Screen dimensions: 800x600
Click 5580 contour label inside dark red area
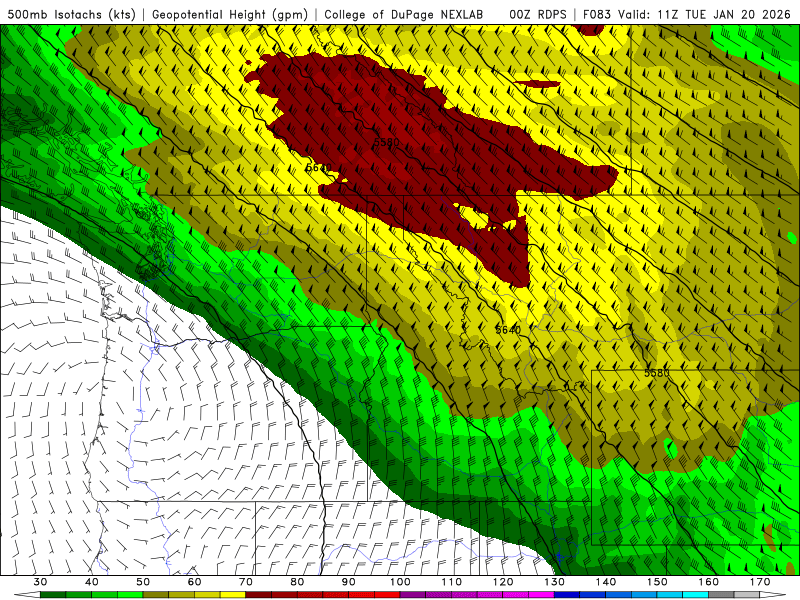[386, 141]
